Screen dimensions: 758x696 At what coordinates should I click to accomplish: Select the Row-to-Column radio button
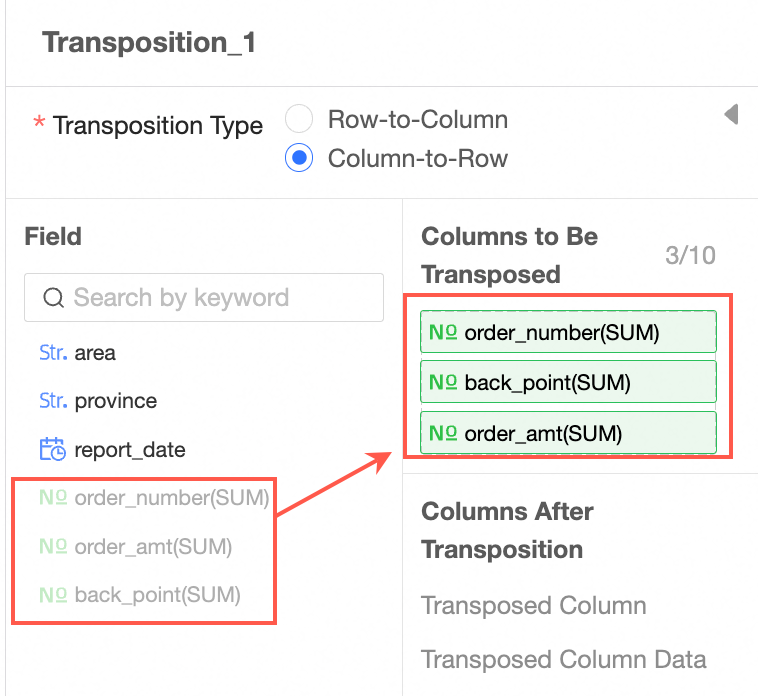click(300, 120)
